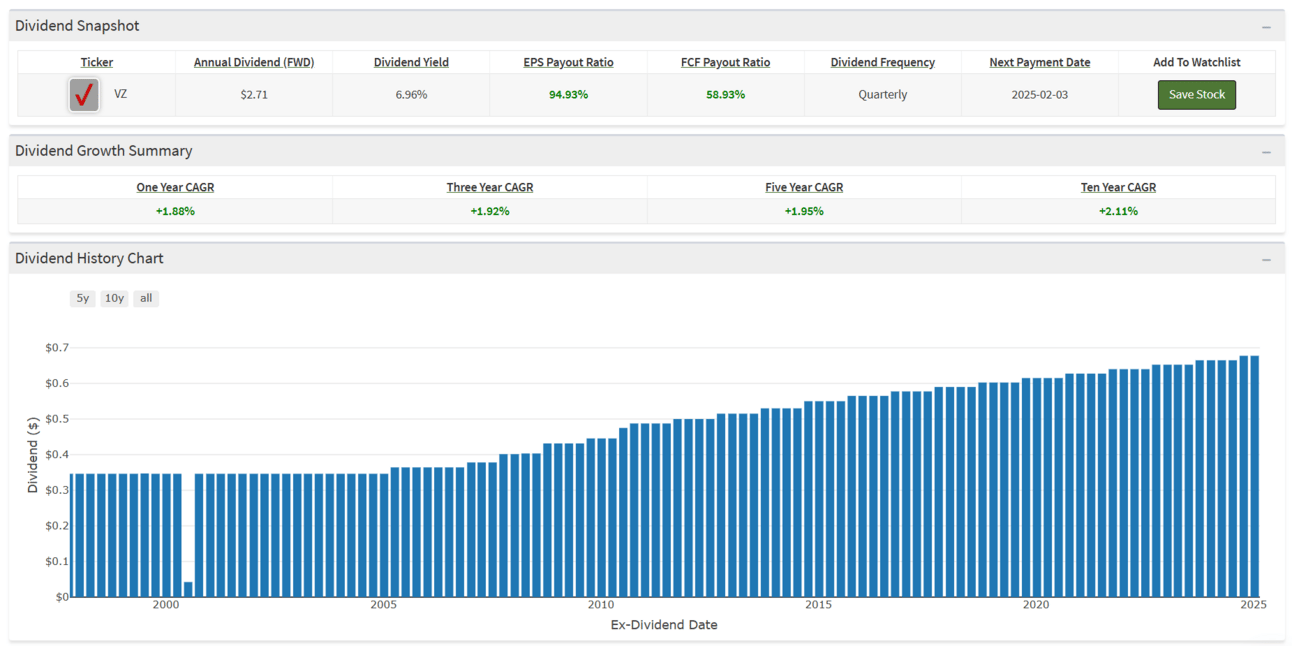Click the Next Payment Date header

point(1039,62)
